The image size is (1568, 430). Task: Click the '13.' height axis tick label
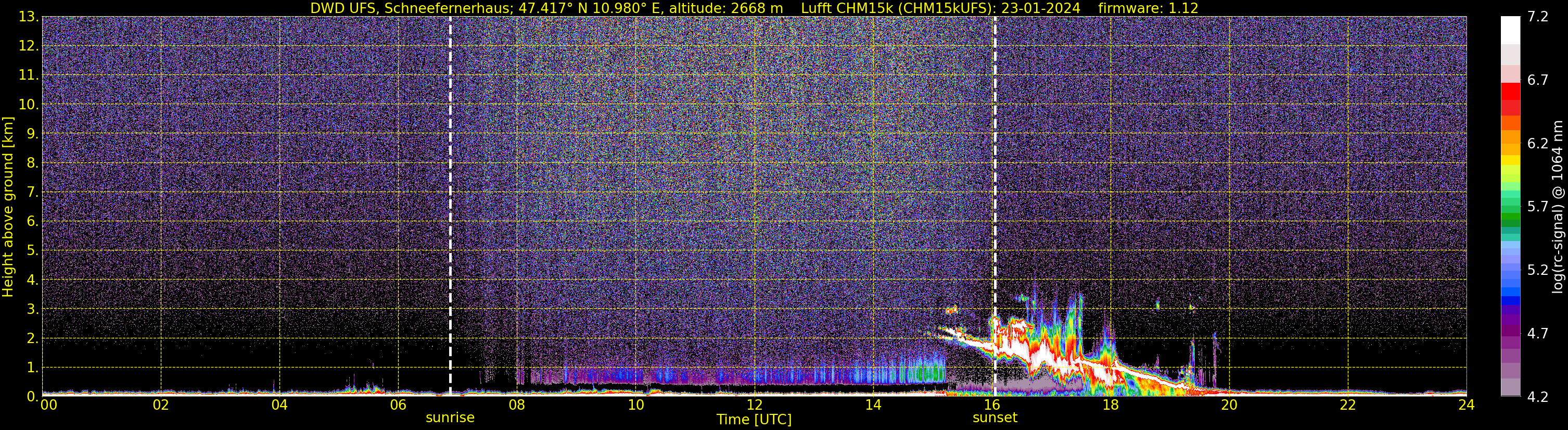[29, 17]
